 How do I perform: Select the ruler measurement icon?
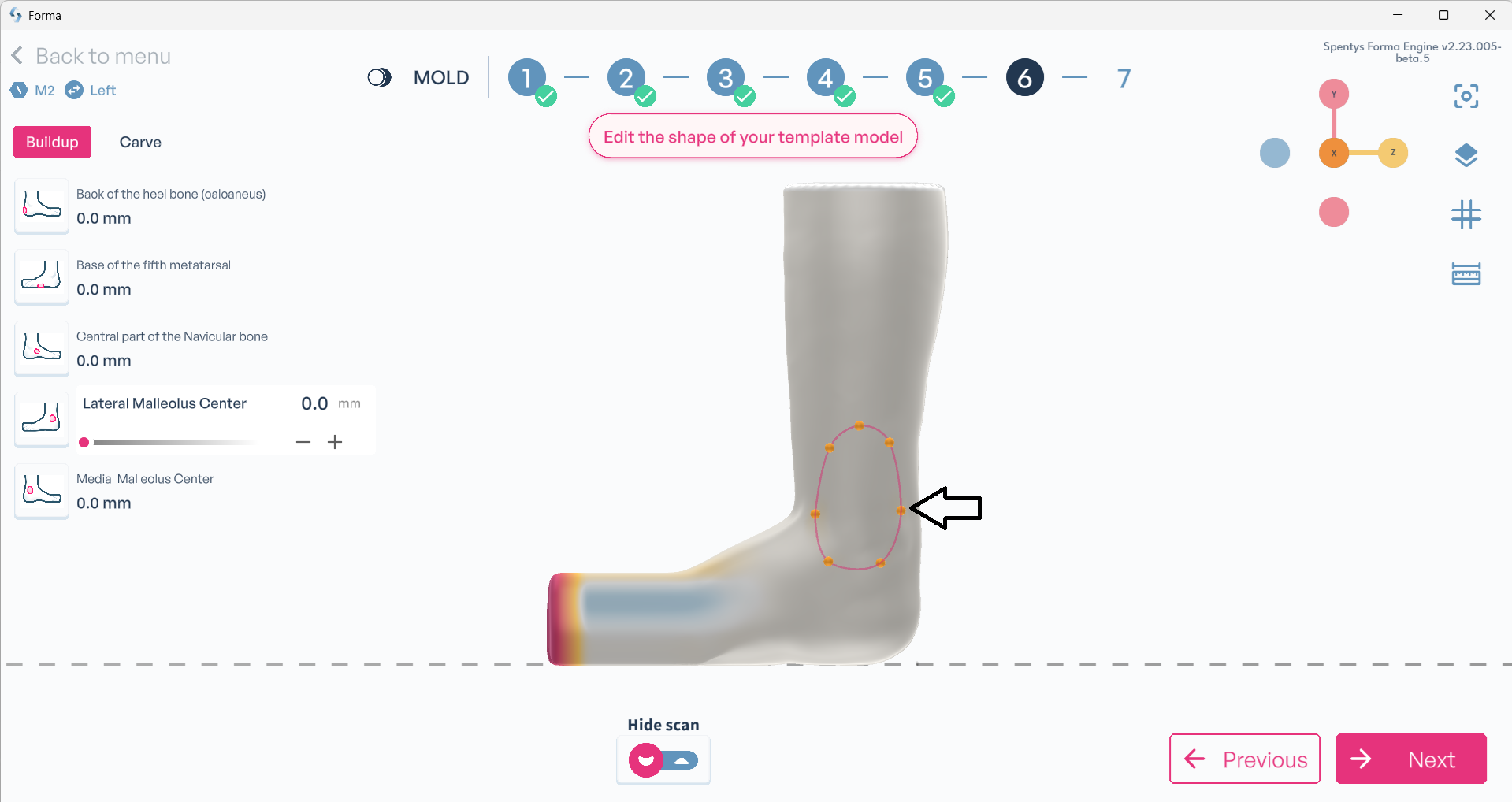coord(1466,273)
